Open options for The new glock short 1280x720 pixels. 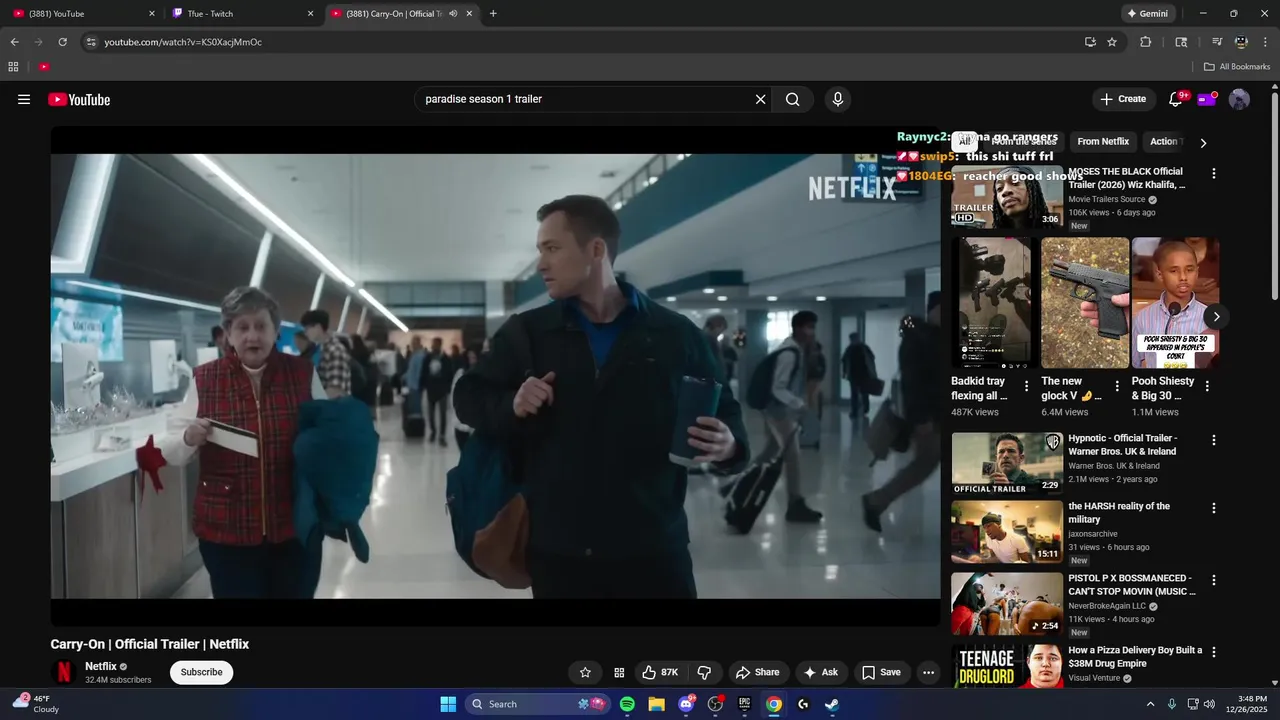point(1116,386)
